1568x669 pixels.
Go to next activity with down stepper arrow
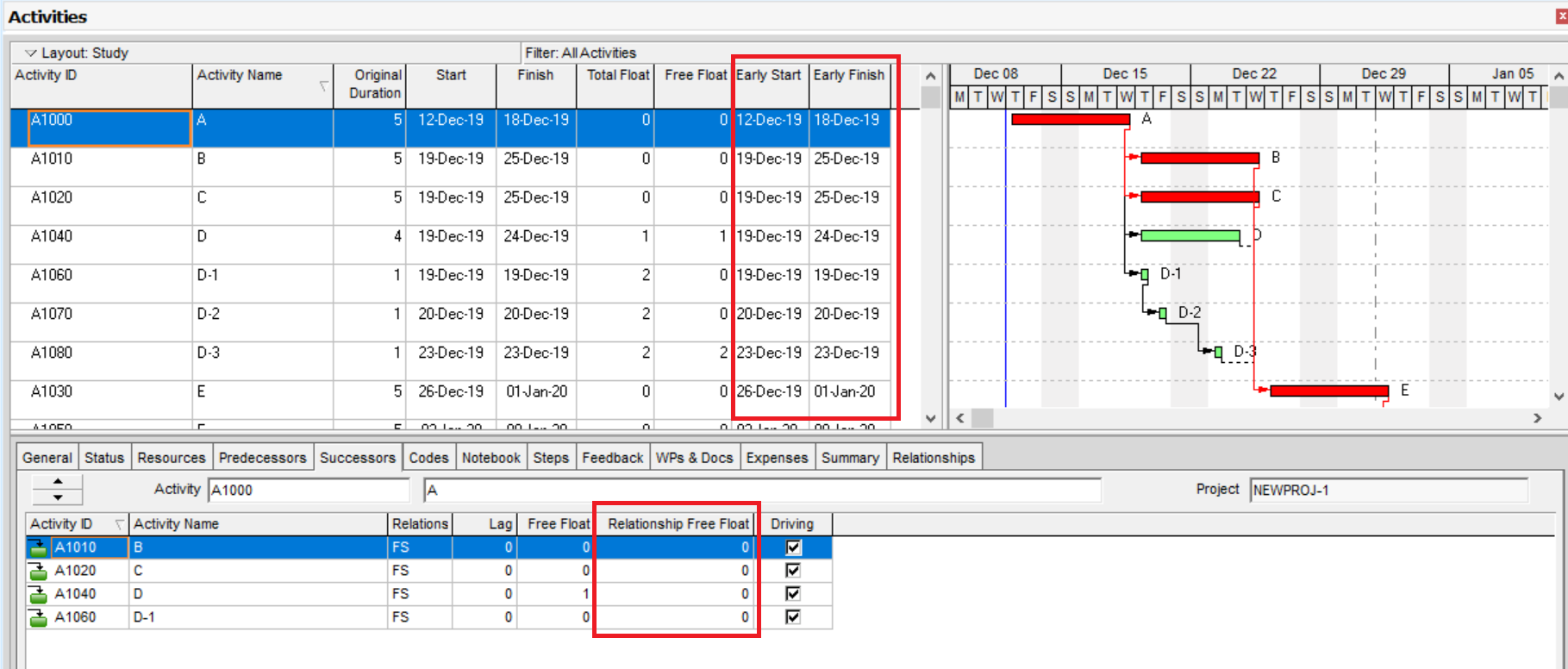click(x=58, y=497)
